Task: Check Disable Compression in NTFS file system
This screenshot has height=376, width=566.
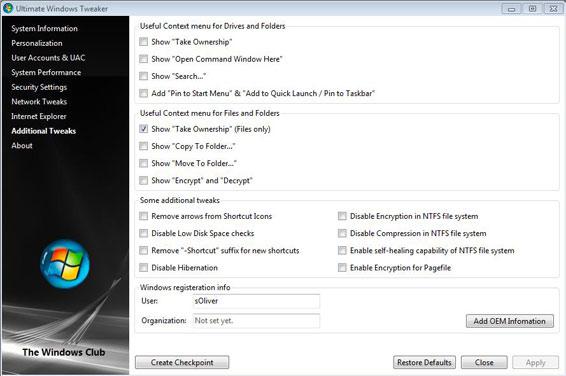Action: tap(342, 233)
